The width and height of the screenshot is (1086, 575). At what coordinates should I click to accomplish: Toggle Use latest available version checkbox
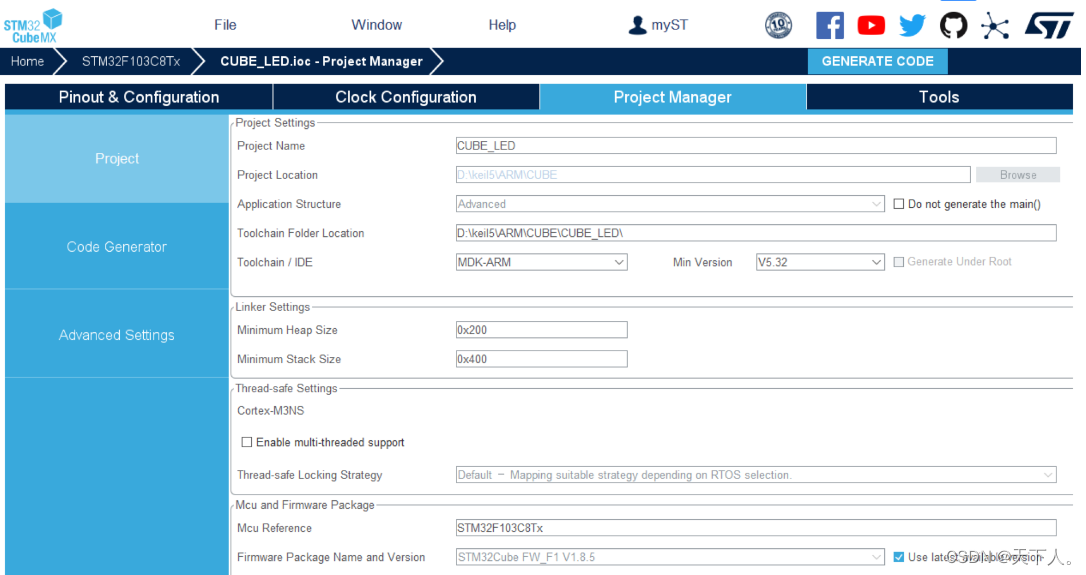tap(898, 557)
